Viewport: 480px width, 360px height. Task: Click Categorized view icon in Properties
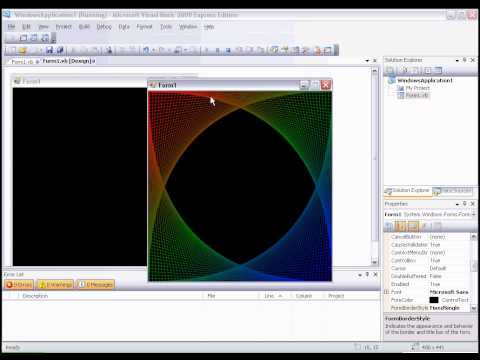coord(390,227)
